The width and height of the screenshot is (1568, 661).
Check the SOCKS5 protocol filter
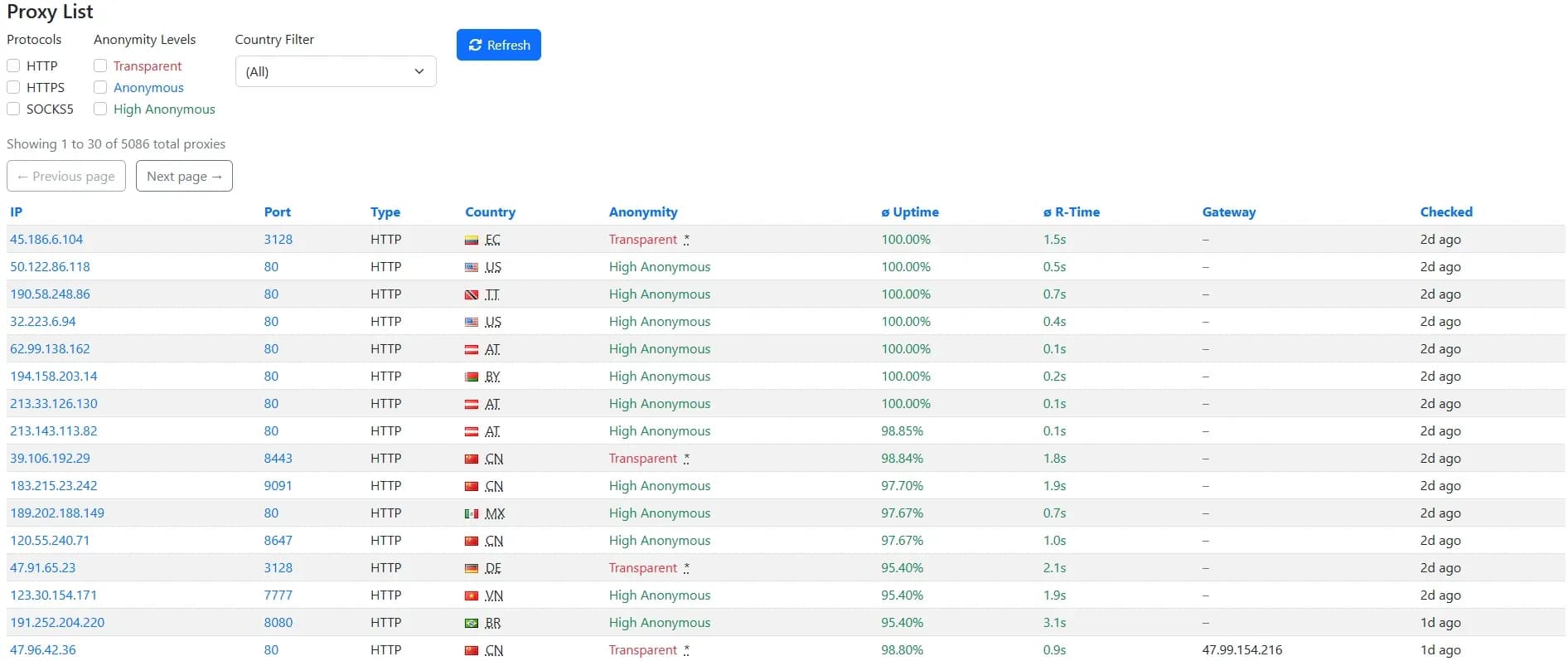point(13,109)
